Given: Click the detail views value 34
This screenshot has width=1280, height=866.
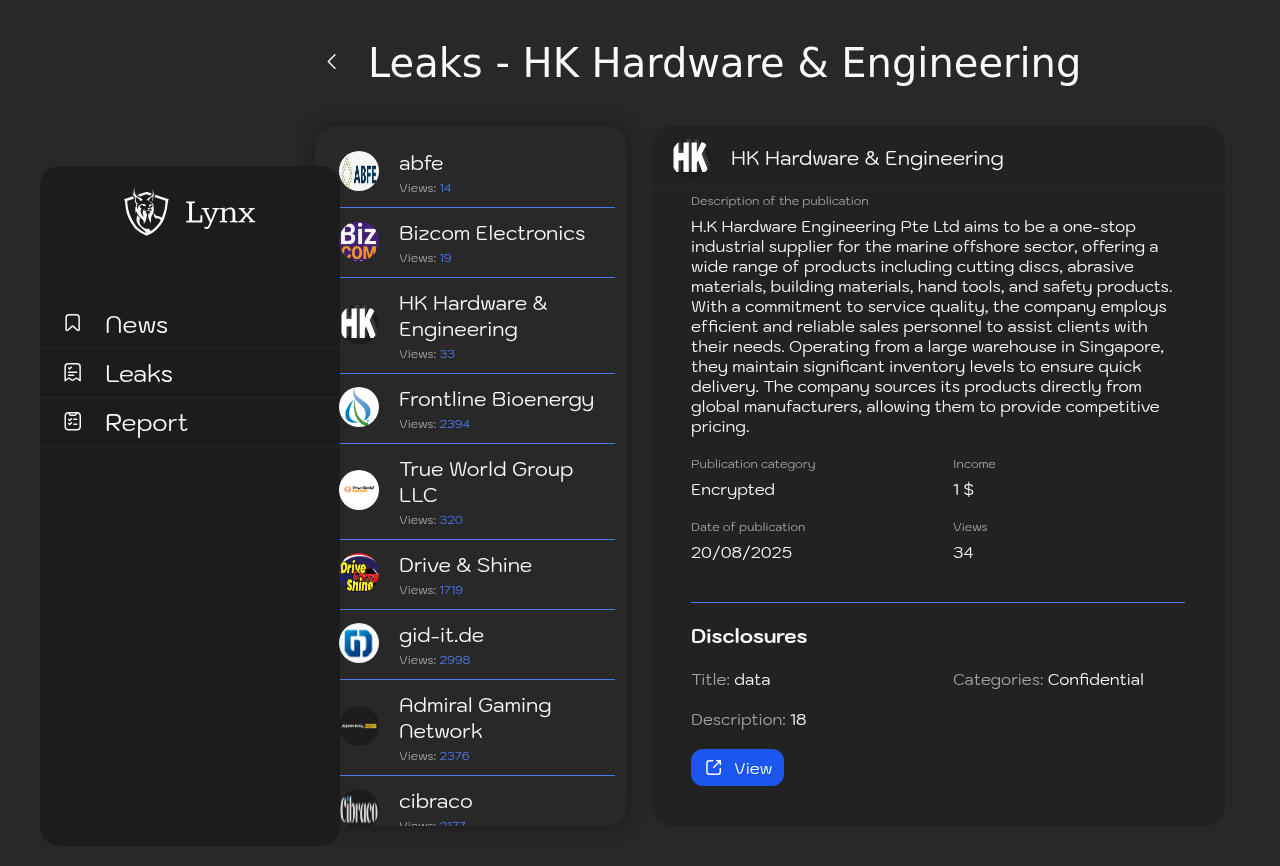Looking at the screenshot, I should [963, 552].
